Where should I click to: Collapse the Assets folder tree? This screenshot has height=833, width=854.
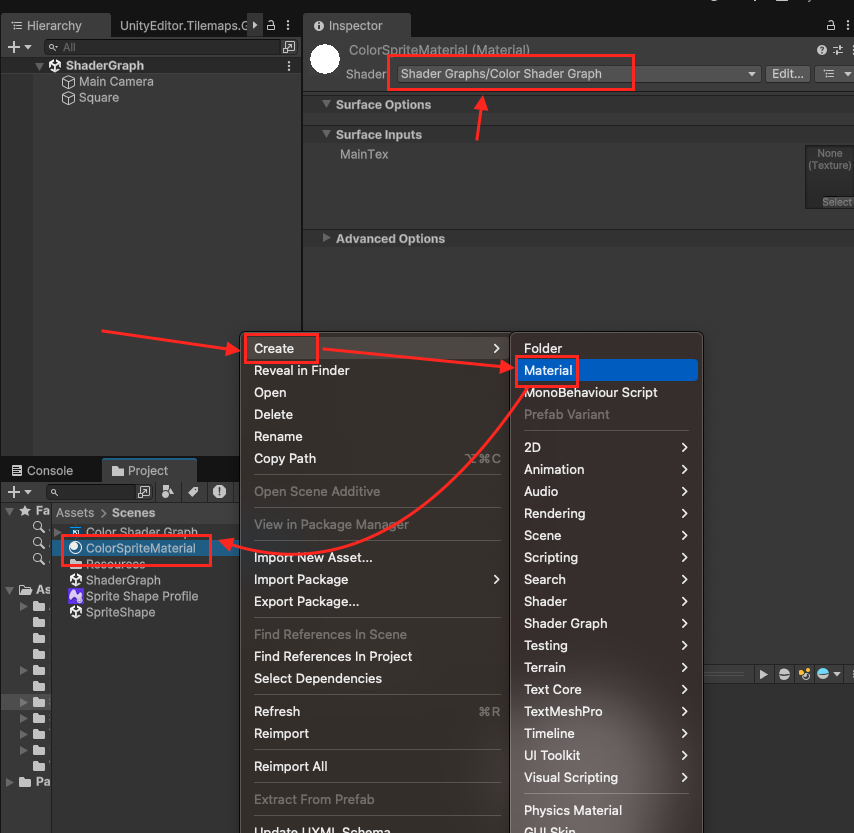point(10,590)
